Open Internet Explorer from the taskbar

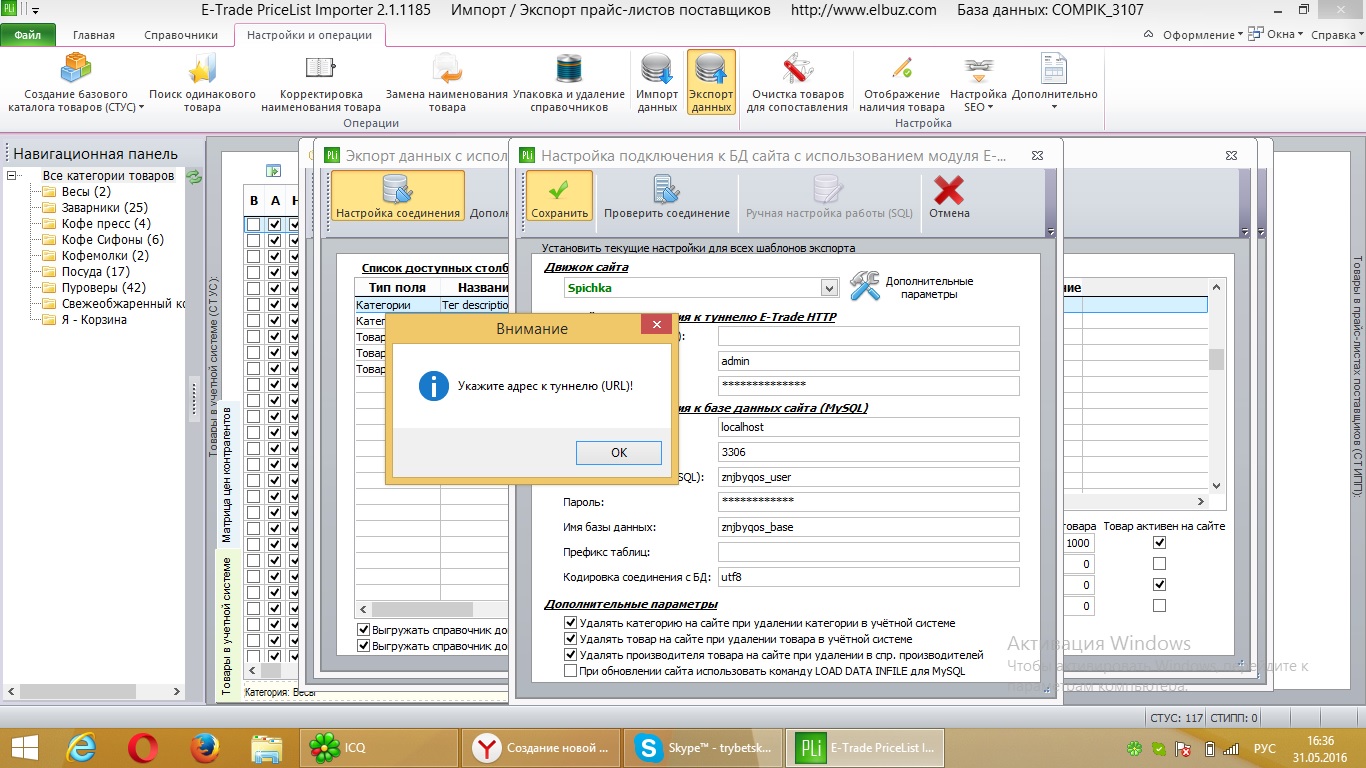(x=81, y=747)
